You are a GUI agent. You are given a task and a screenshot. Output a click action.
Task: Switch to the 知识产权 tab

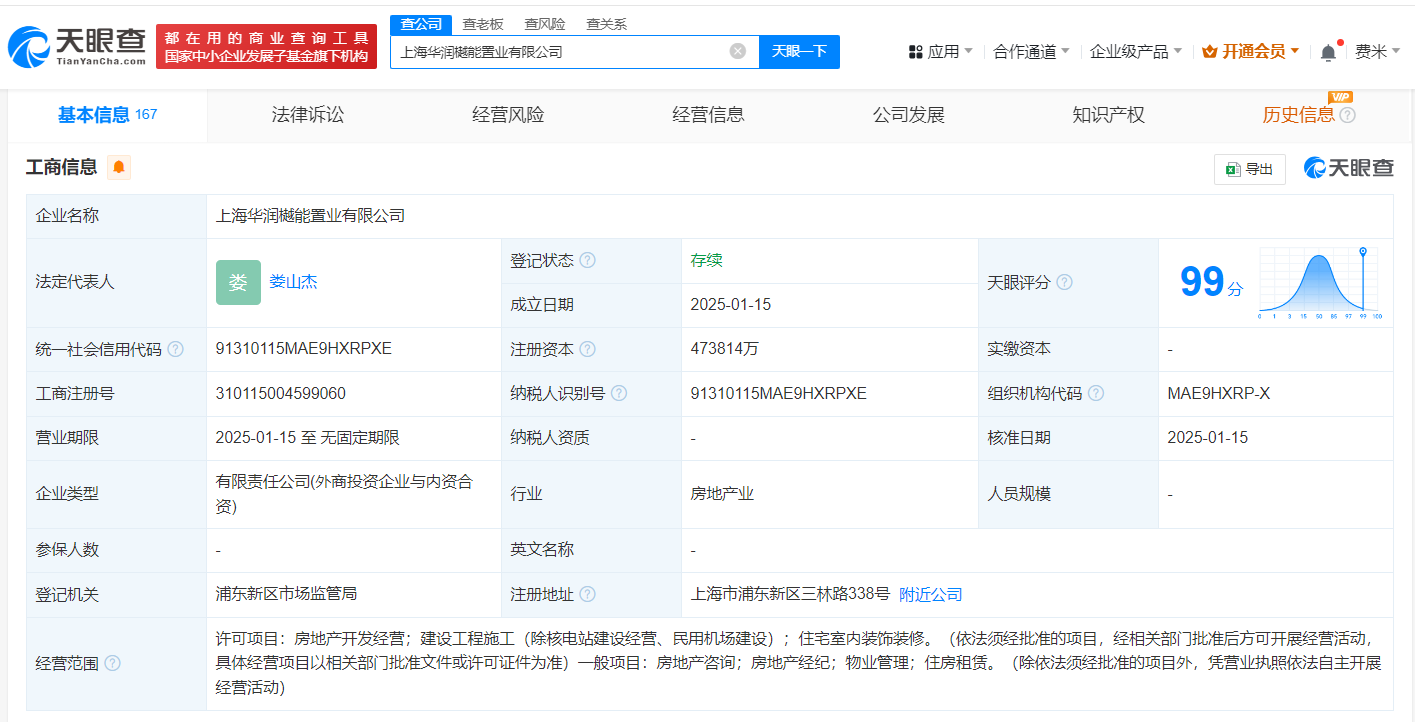(1108, 115)
